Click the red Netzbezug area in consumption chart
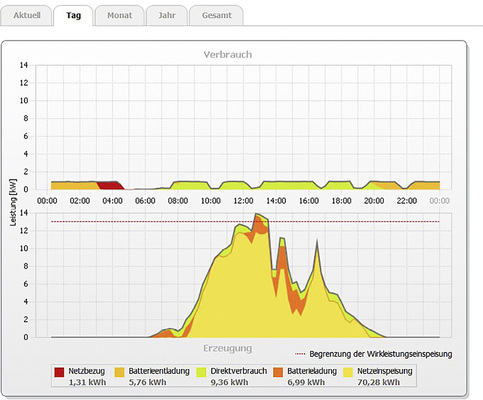Screen dimensions: 483x400 pos(110,186)
